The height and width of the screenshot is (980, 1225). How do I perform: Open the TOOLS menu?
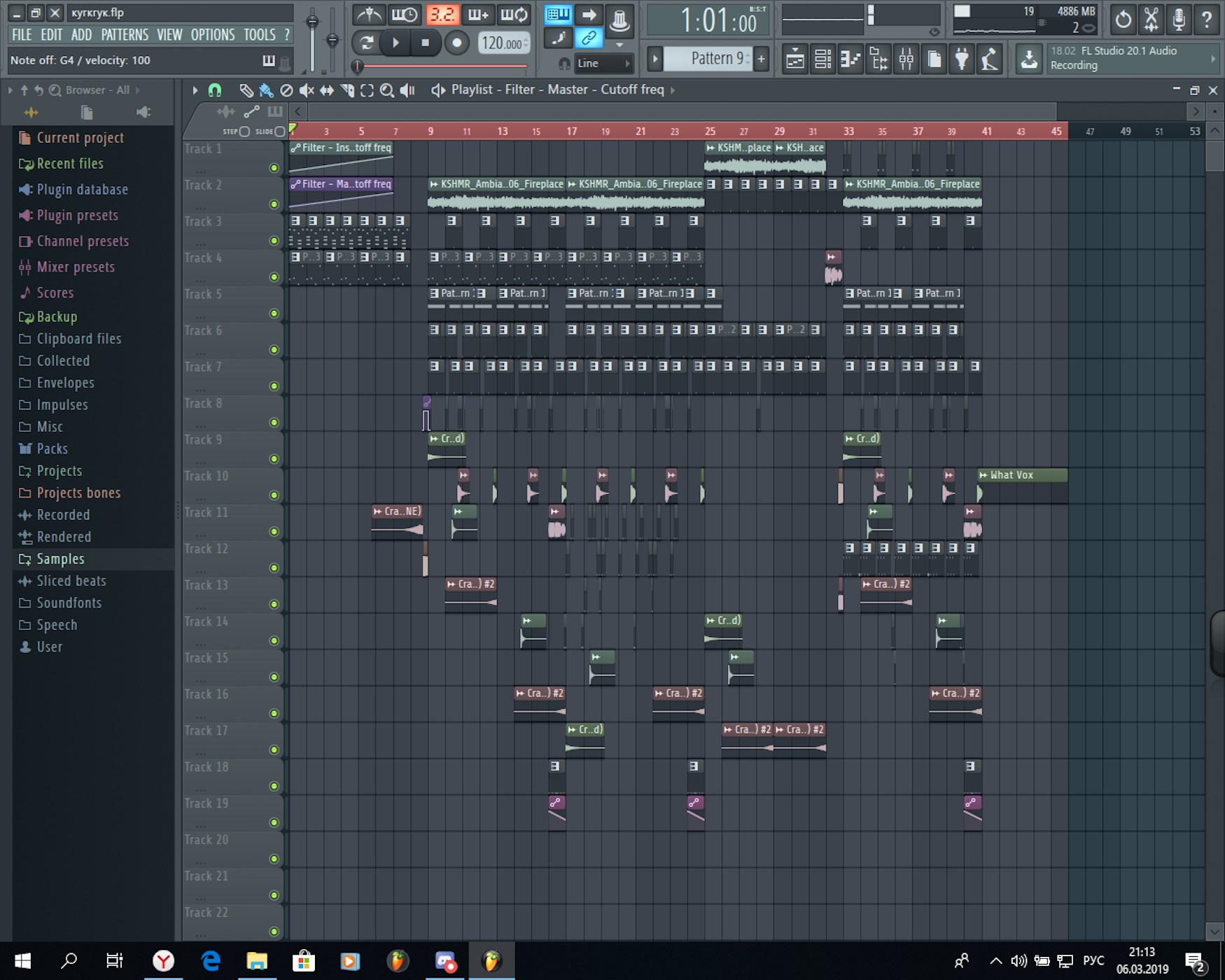click(x=259, y=35)
